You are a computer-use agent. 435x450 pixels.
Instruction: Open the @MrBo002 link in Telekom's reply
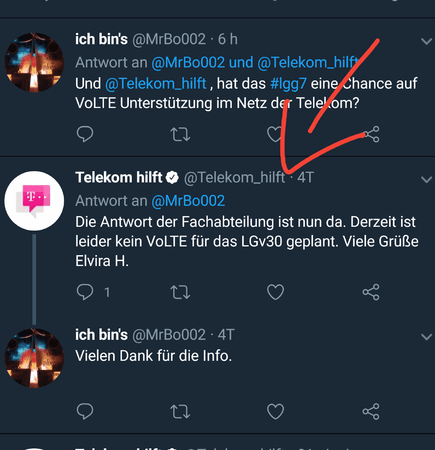pos(188,201)
